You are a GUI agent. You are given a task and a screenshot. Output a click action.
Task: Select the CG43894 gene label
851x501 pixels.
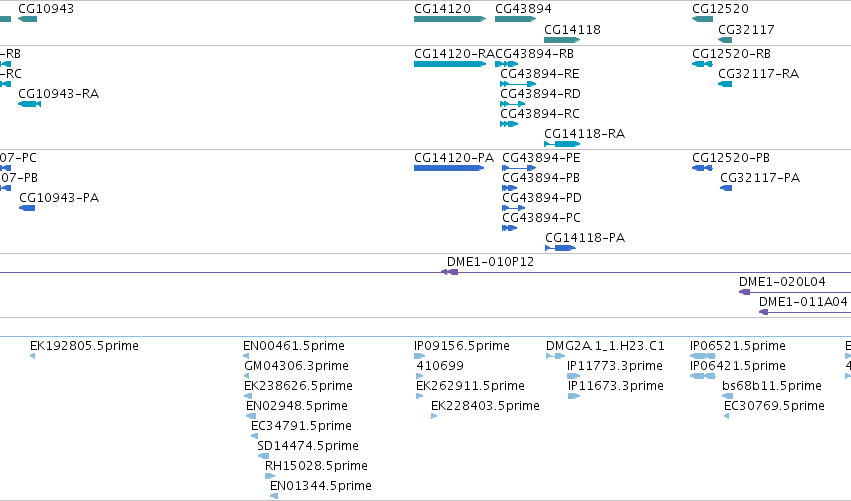523,9
